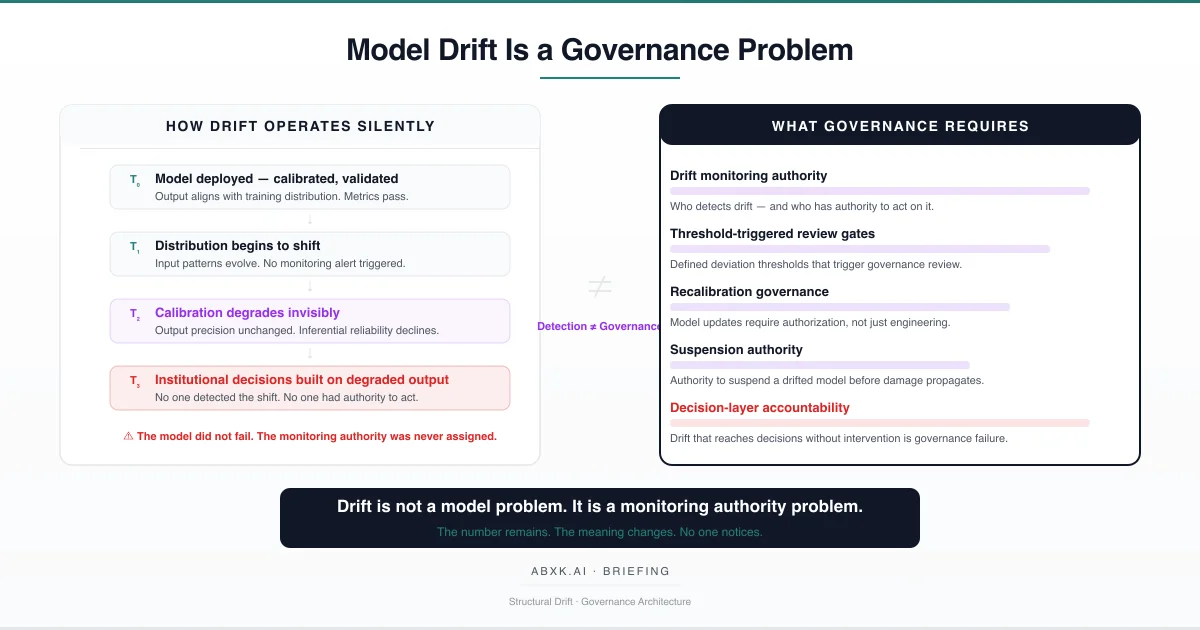Click the ≠ inequality symbol between panels
The height and width of the screenshot is (630, 1200).
598,287
